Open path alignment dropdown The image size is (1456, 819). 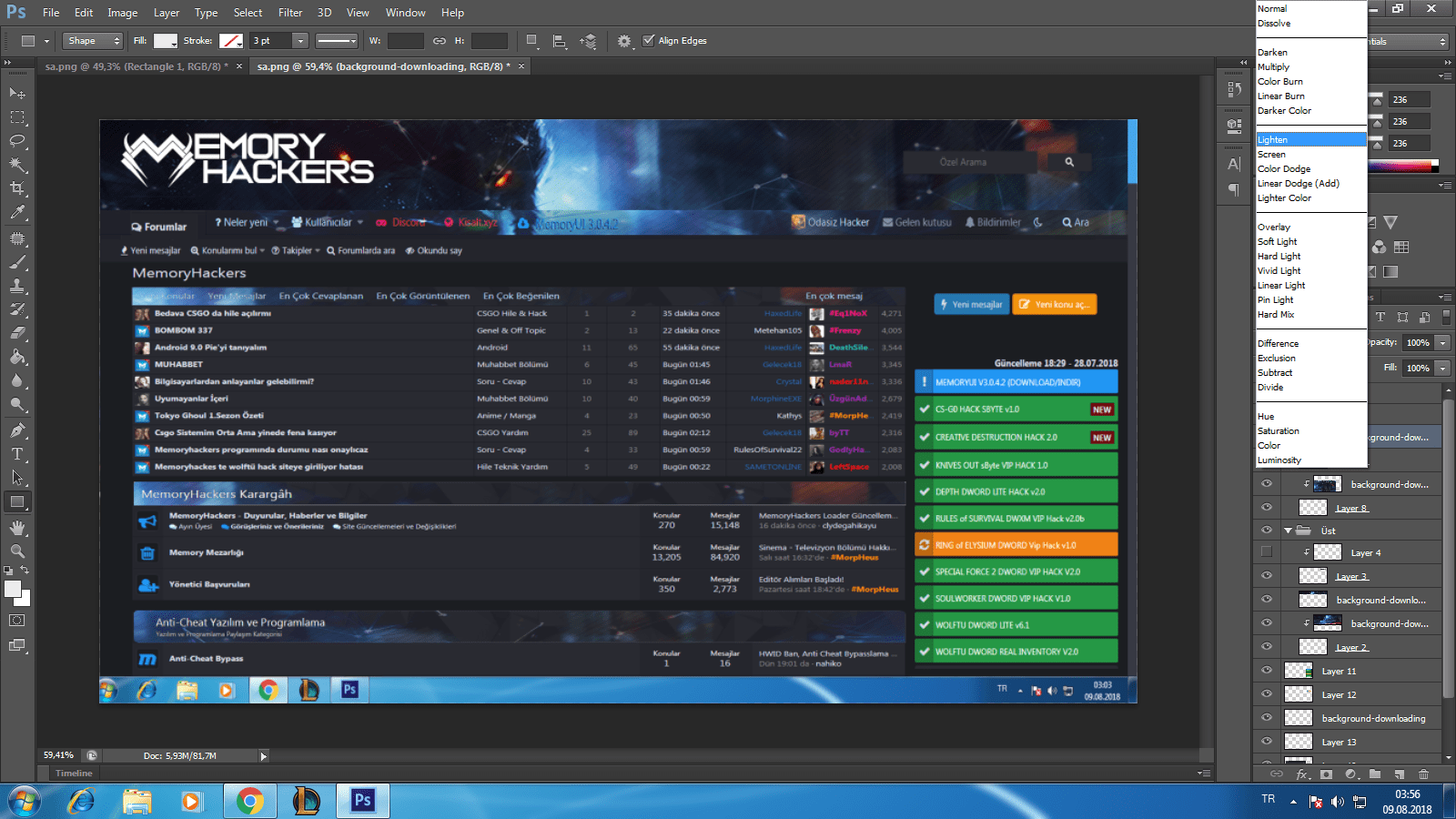[x=560, y=41]
